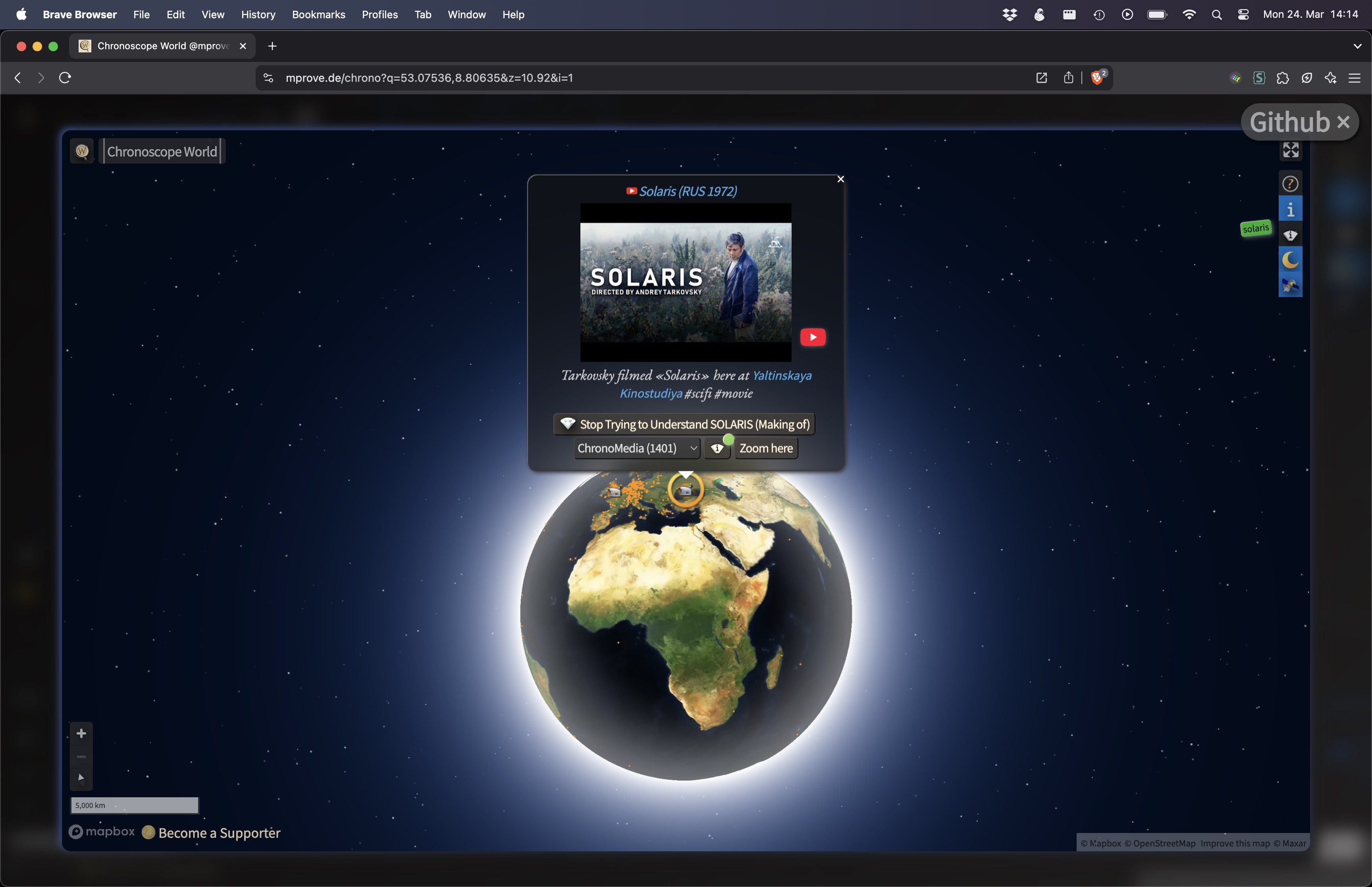Open the Mapbox logo link

point(102,832)
